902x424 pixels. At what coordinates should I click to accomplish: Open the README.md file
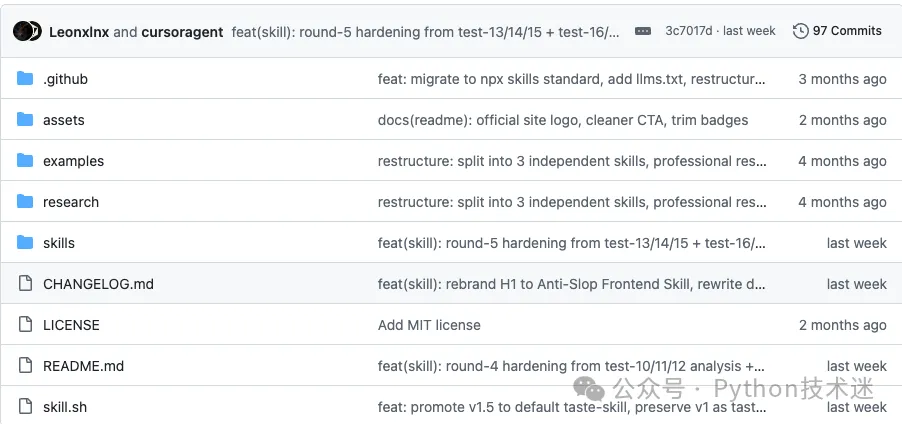tap(83, 366)
